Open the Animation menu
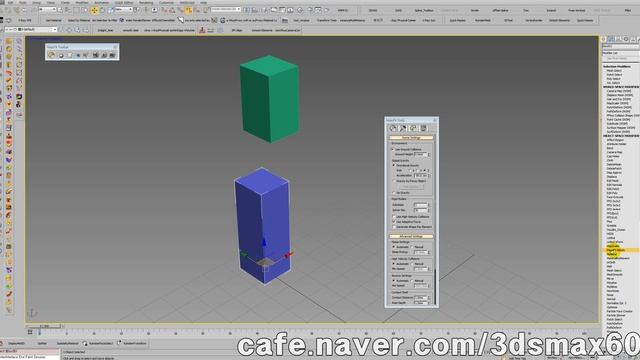640x360 pixels. click(102, 3)
